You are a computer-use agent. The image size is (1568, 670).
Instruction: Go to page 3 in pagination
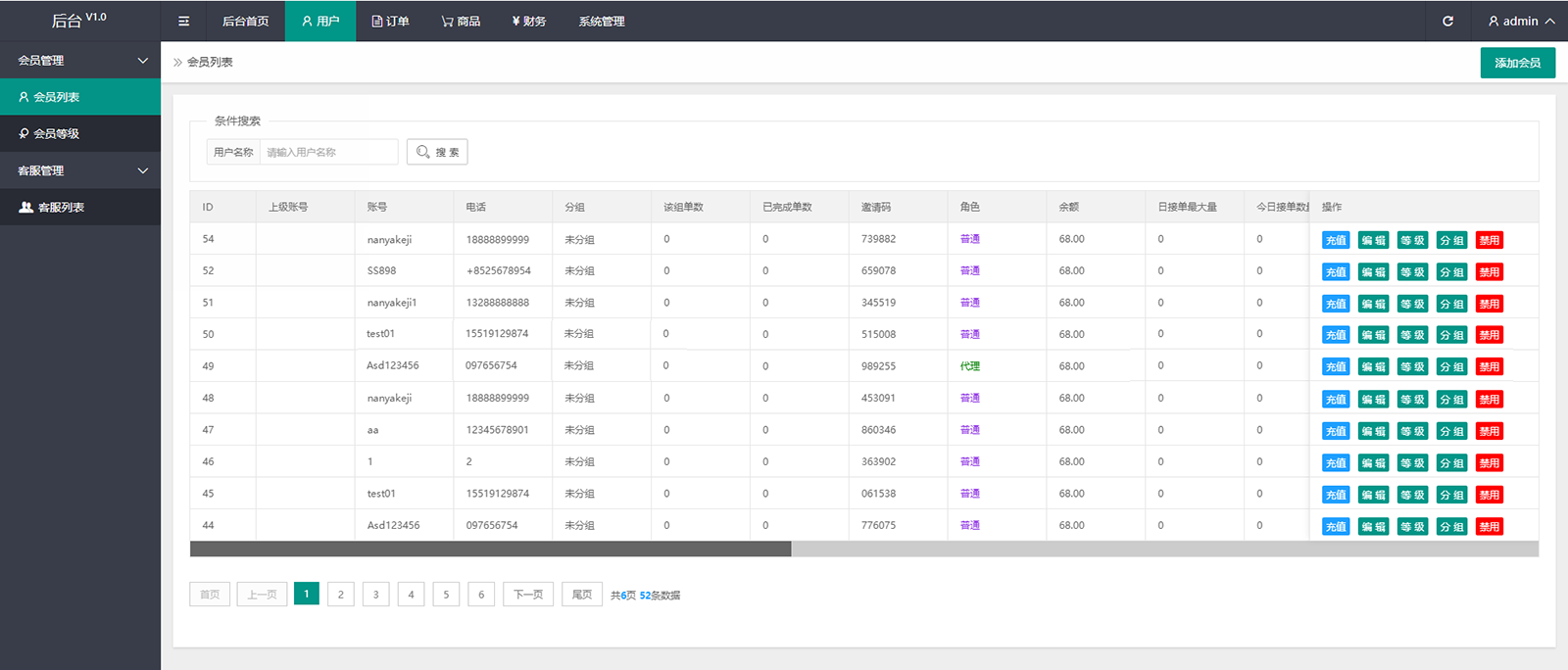[375, 595]
